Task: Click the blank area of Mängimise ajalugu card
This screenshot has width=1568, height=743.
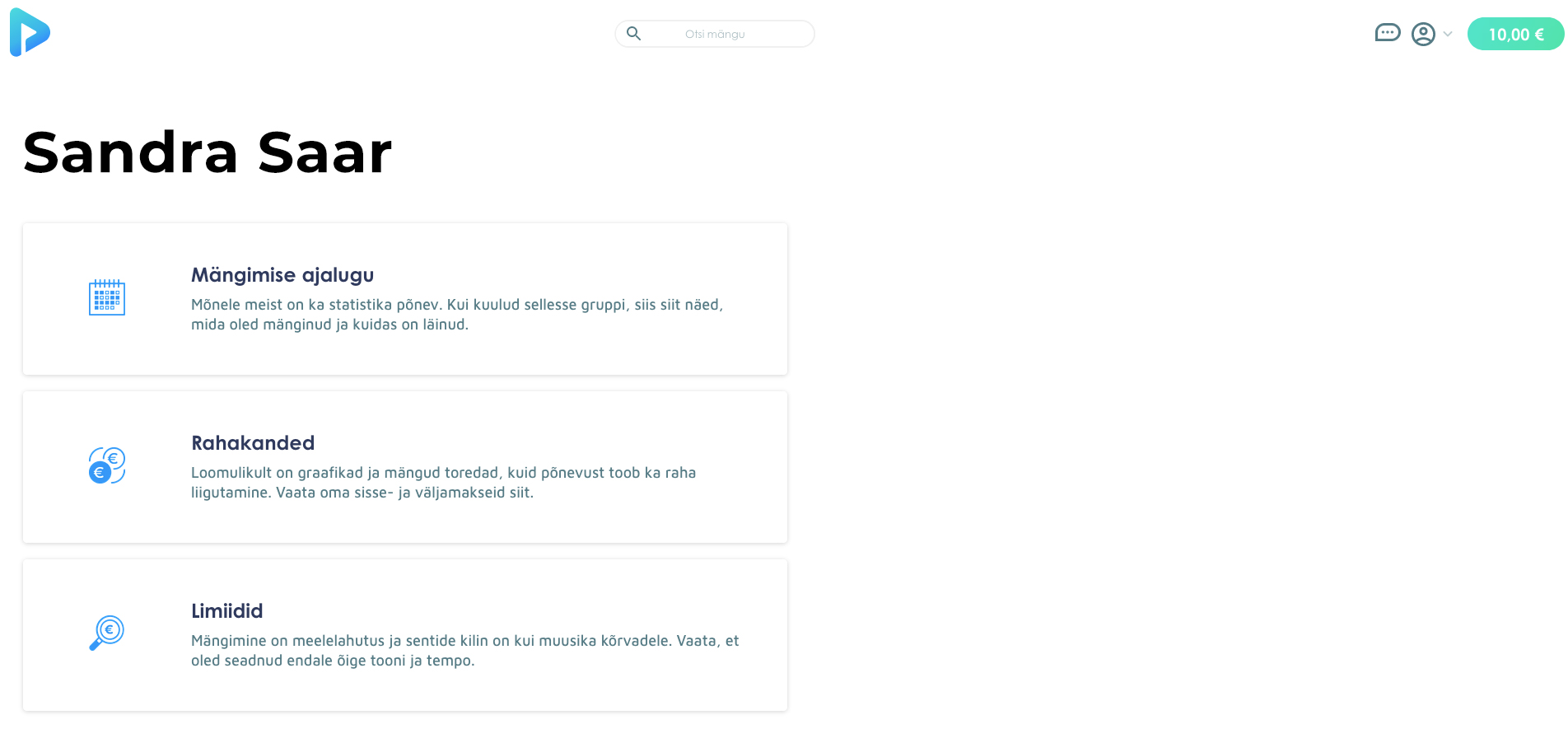Action: click(x=576, y=354)
